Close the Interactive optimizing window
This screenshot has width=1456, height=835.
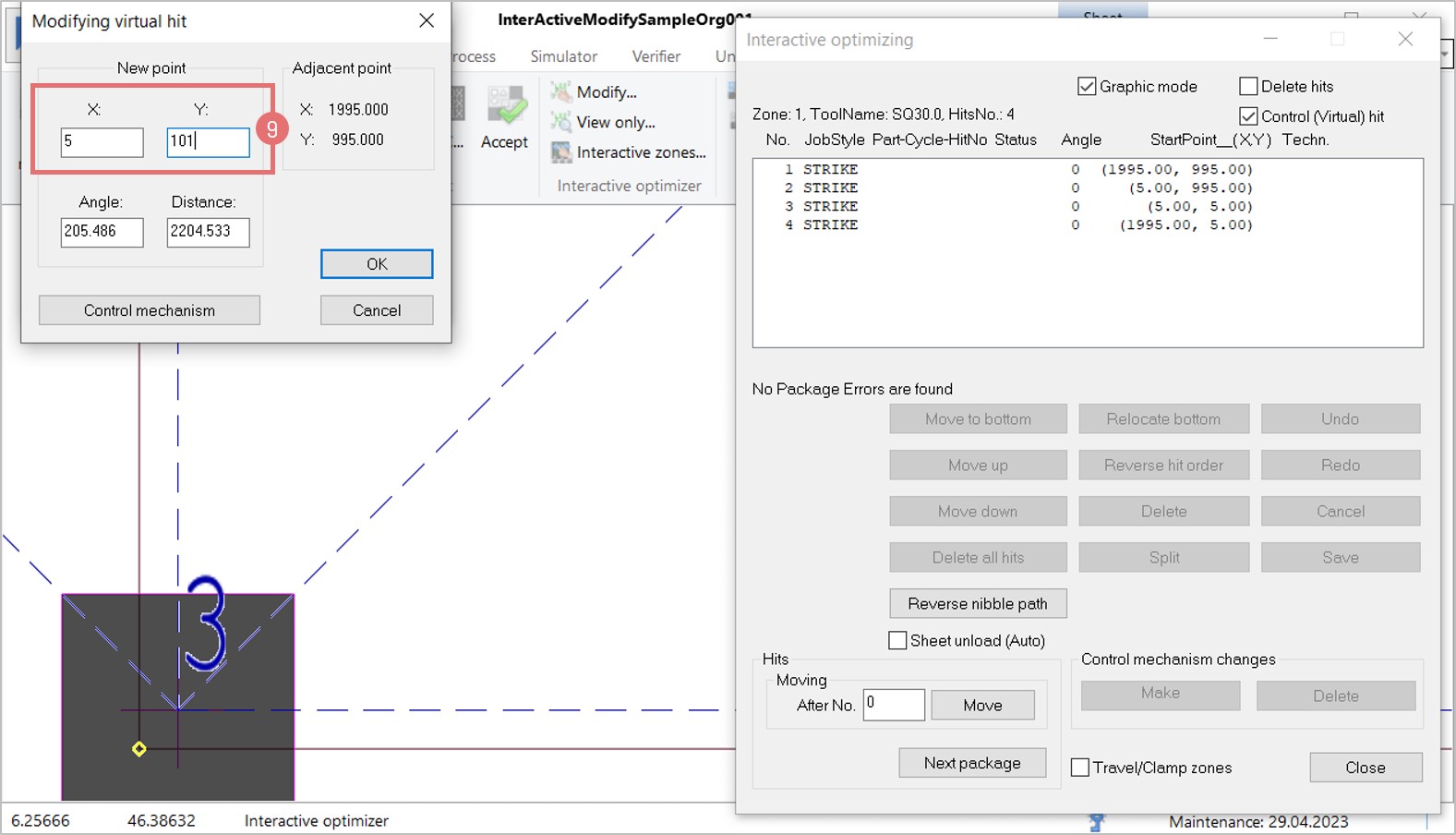click(x=1404, y=39)
